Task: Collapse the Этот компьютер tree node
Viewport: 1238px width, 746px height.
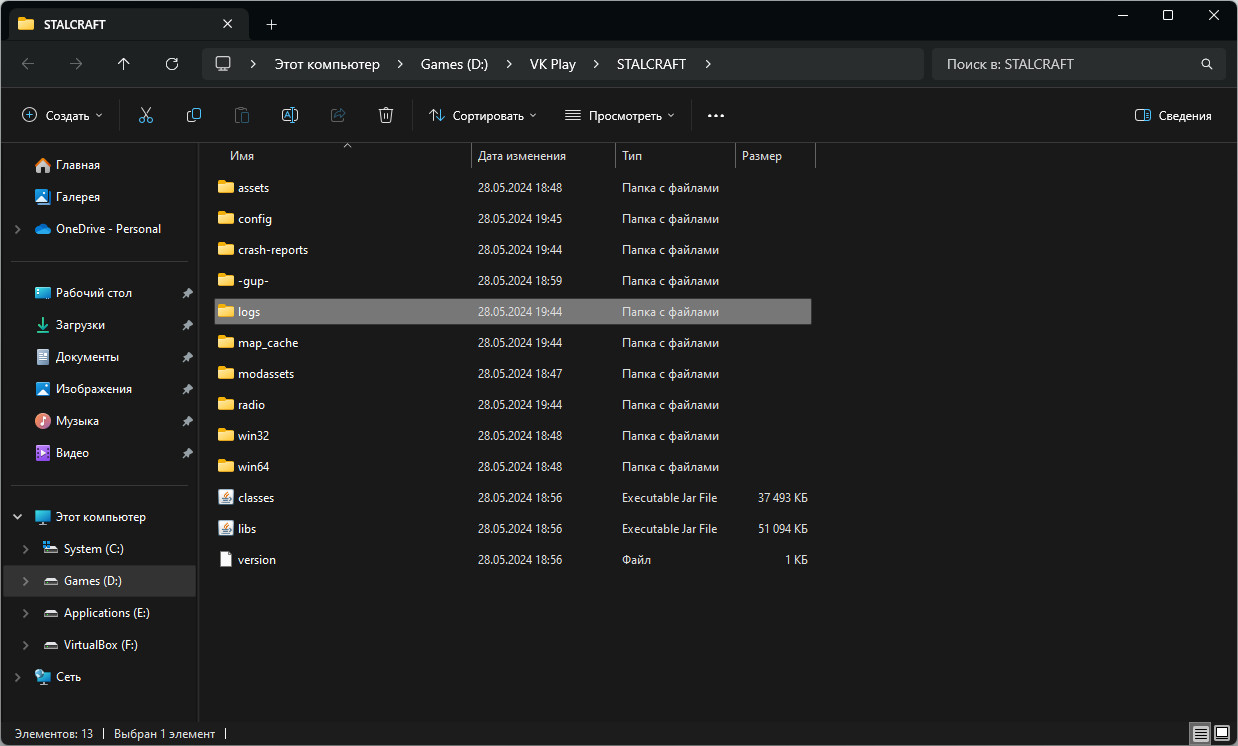Action: (18, 517)
